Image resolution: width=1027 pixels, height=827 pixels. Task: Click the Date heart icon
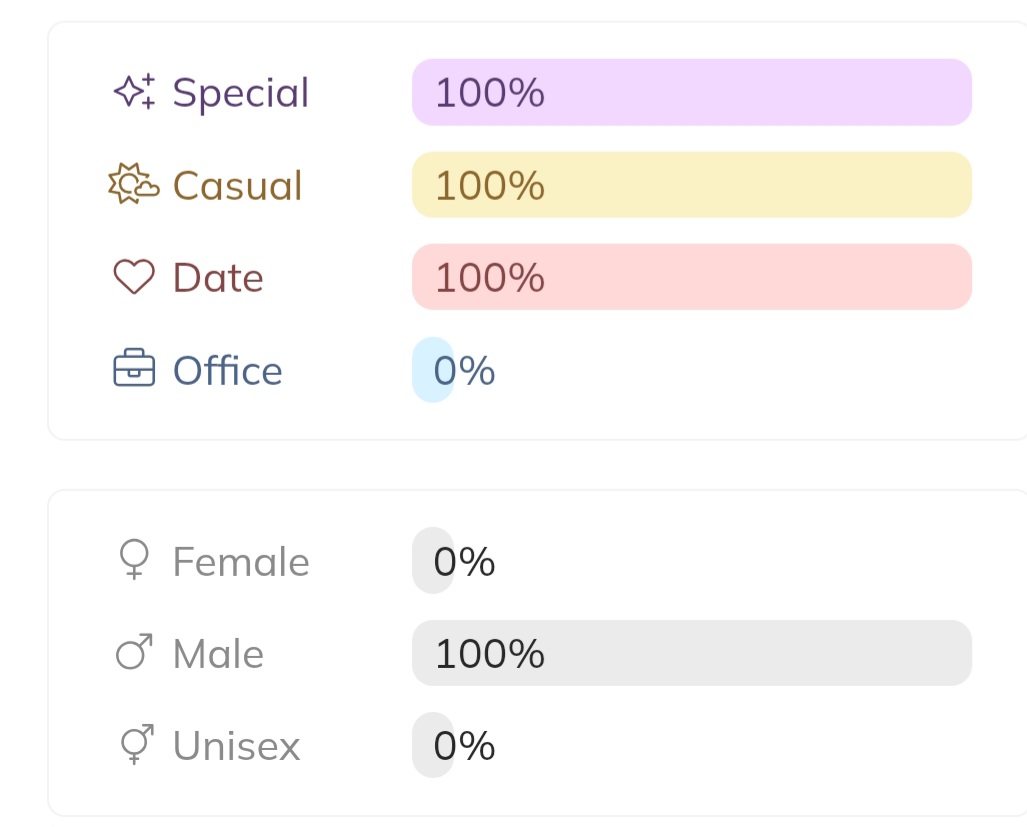click(x=134, y=278)
